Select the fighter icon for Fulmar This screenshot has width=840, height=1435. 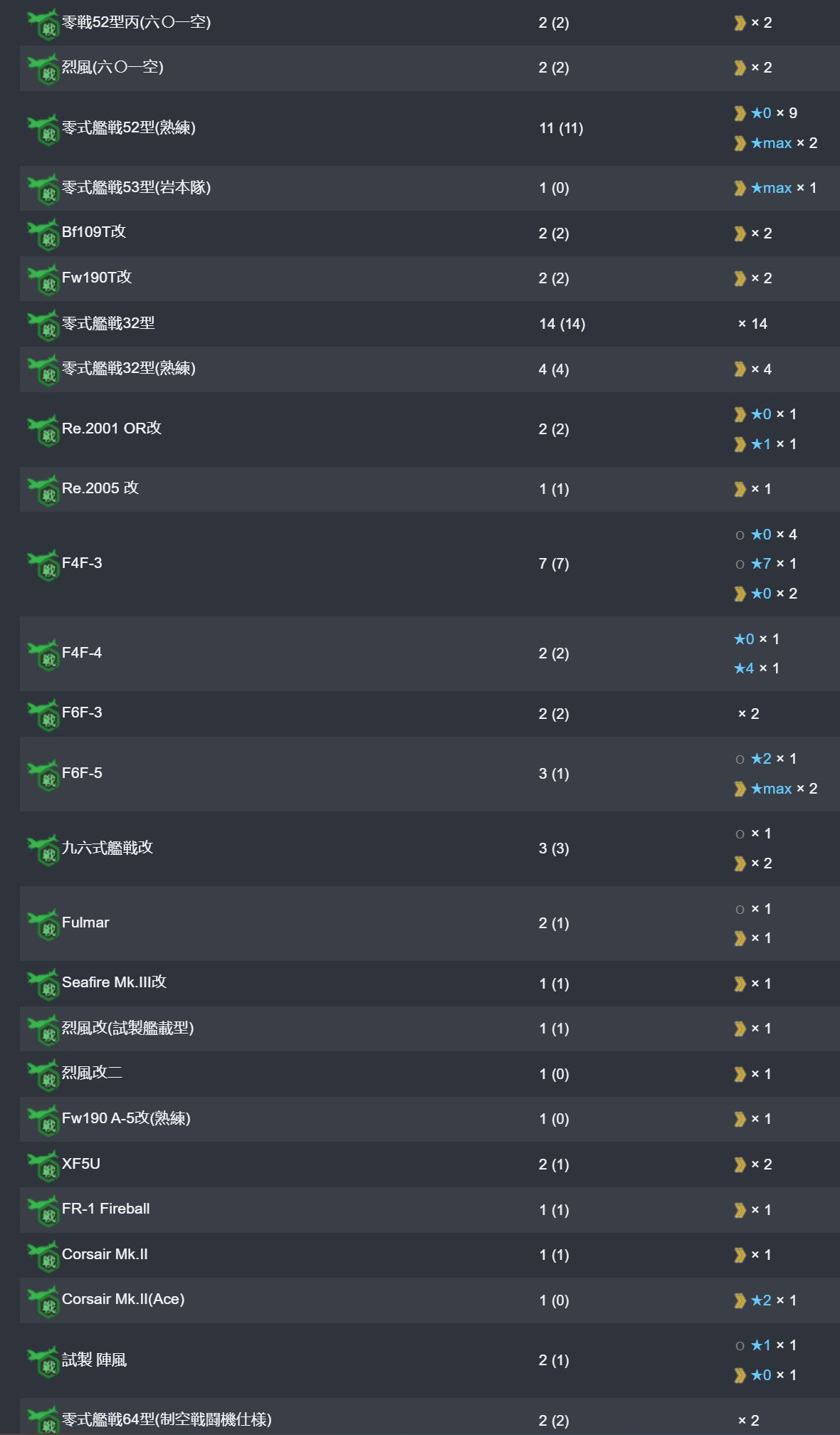point(43,925)
